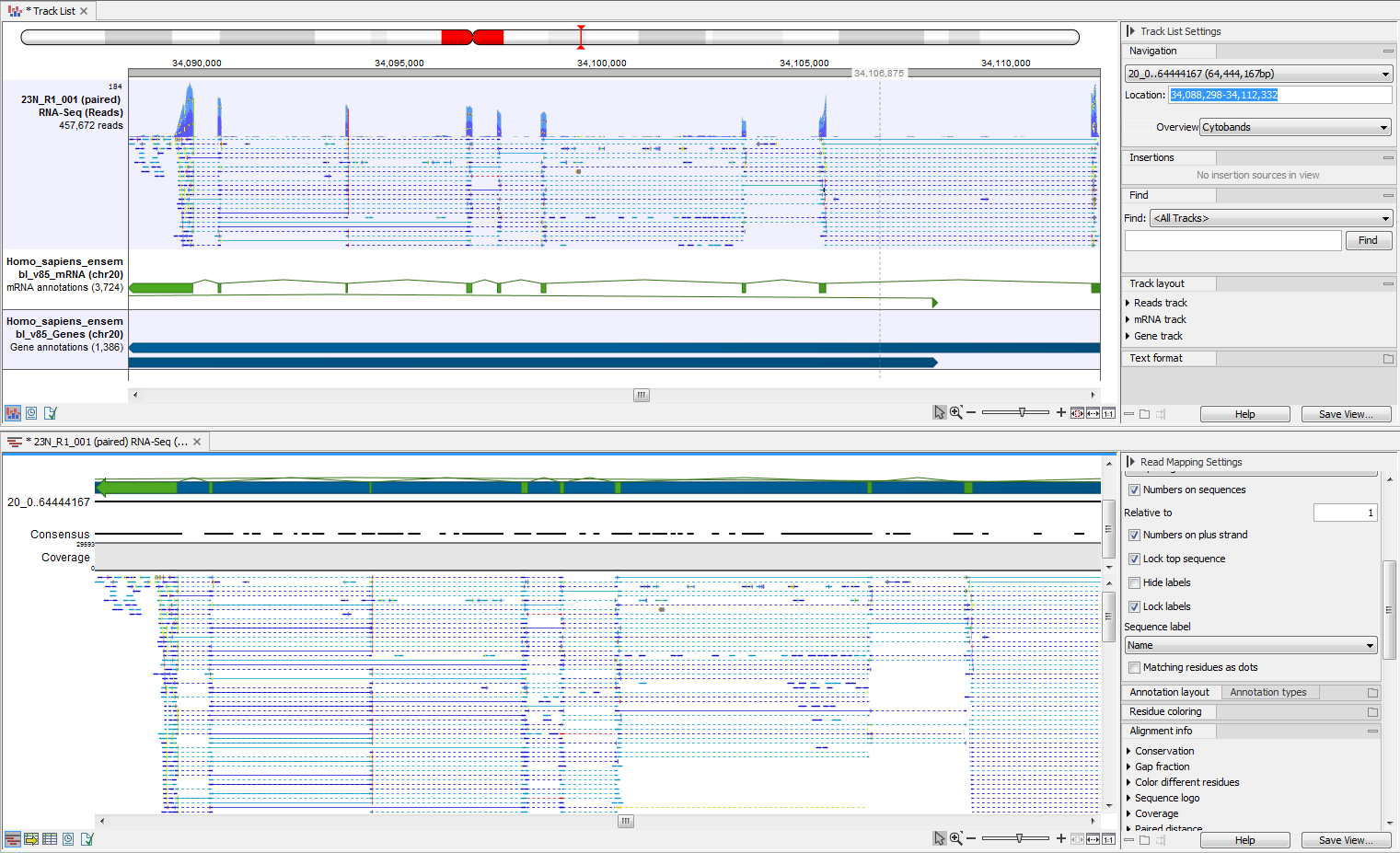Screen dimensions: 1400x853
Task: Click the 1:1 zoom level icon
Action: [1108, 412]
